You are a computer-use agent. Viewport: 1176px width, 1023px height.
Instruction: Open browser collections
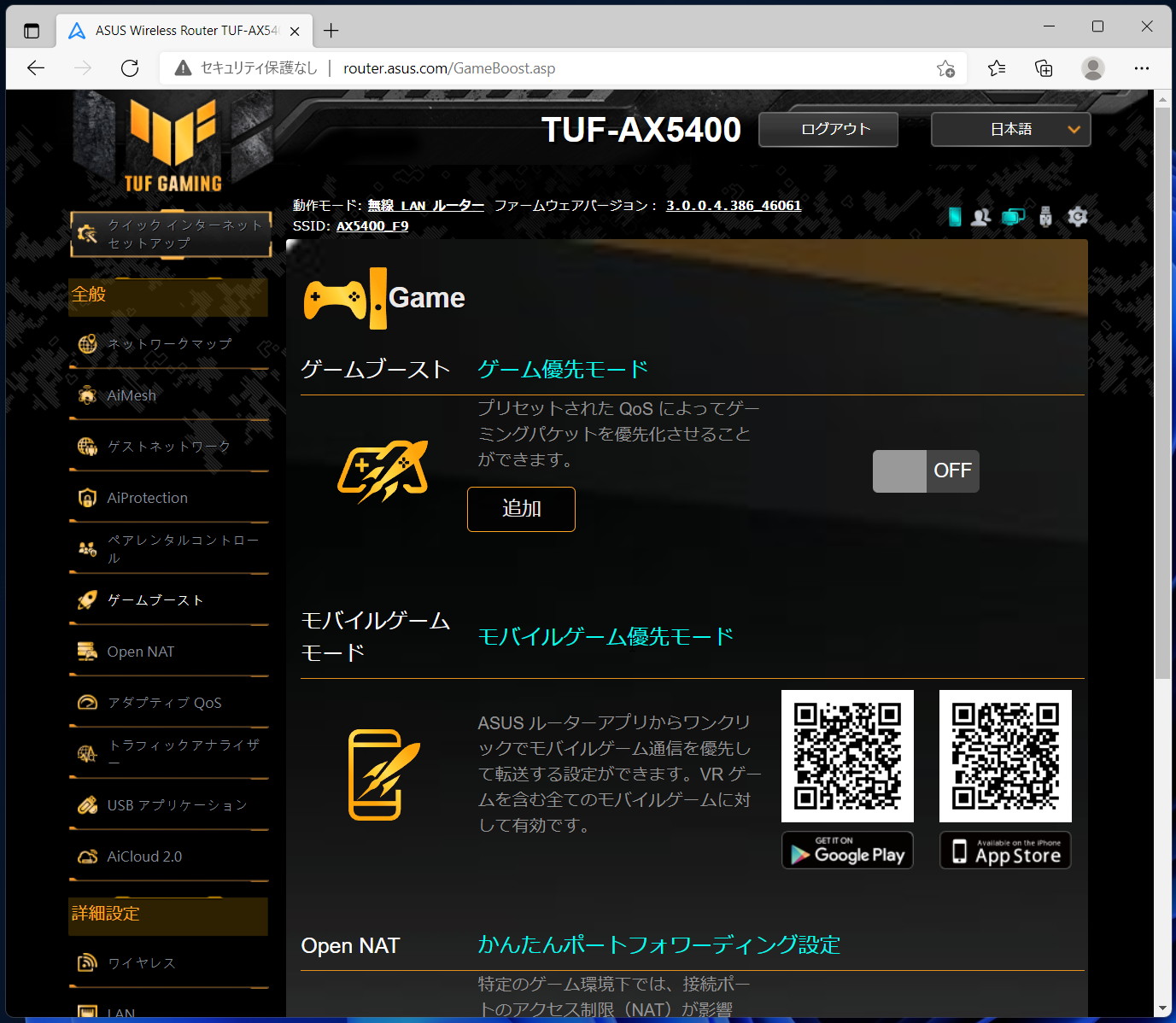pyautogui.click(x=1044, y=68)
